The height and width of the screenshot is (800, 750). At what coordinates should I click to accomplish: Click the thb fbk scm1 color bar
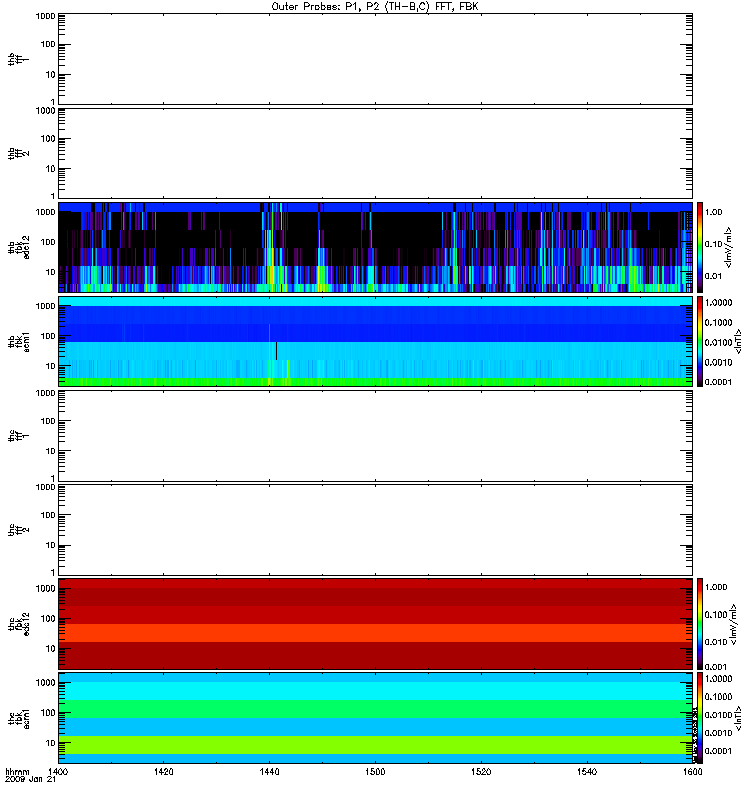(700, 341)
